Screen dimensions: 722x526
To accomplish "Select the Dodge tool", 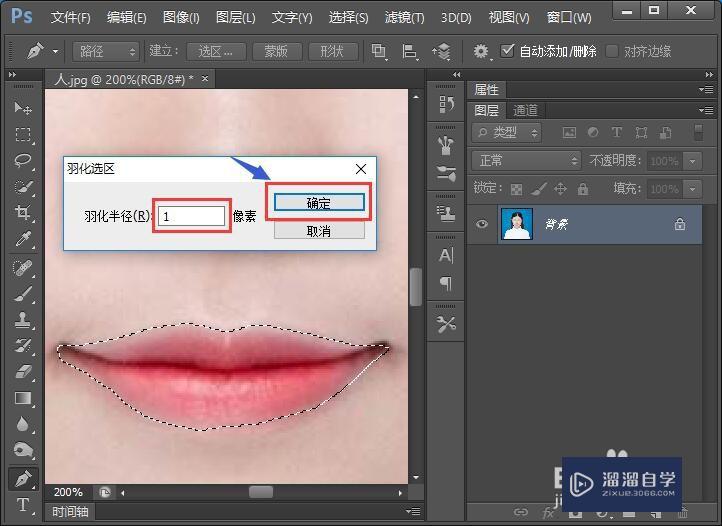I will click(23, 450).
